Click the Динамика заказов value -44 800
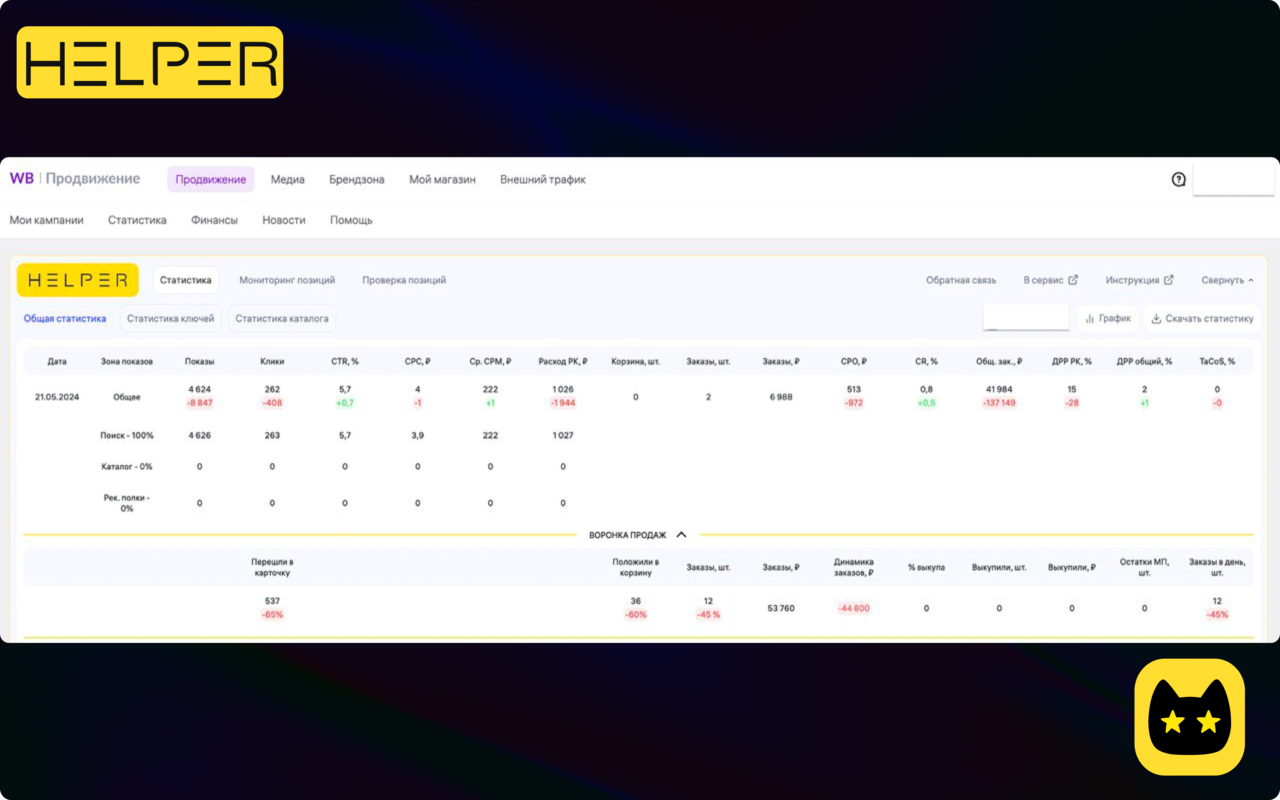The image size is (1280, 800). pos(854,608)
